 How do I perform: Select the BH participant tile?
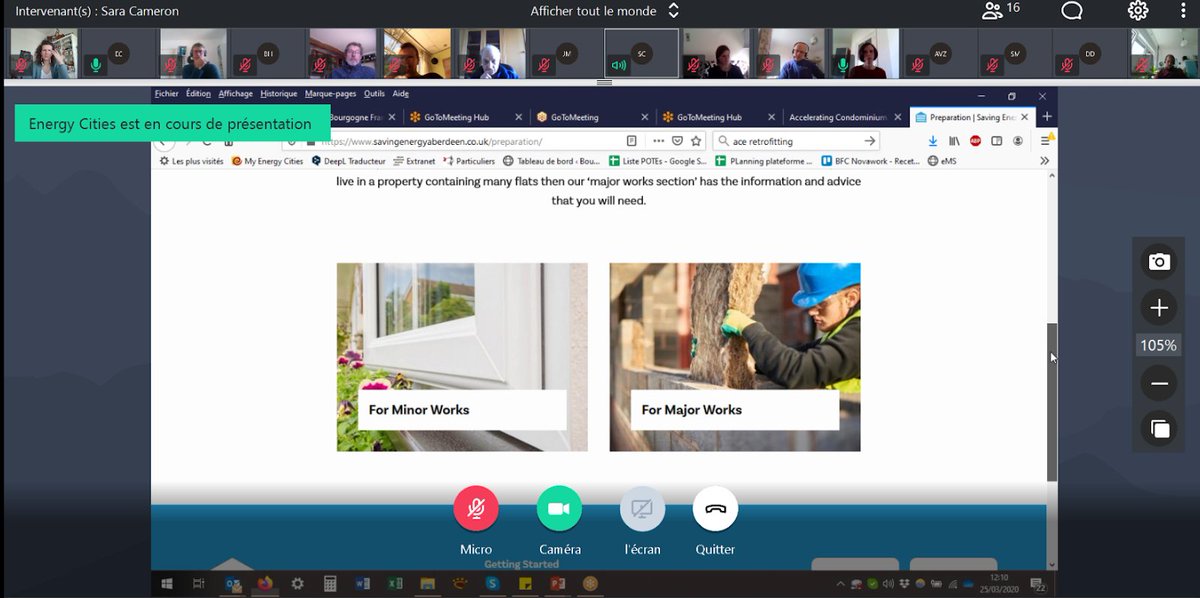(x=268, y=53)
